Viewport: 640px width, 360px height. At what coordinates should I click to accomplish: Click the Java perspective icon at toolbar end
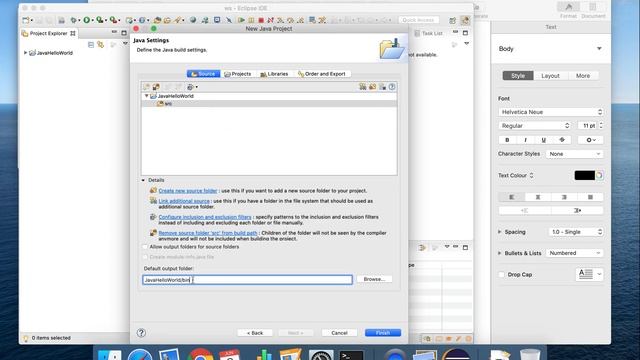click(465, 20)
